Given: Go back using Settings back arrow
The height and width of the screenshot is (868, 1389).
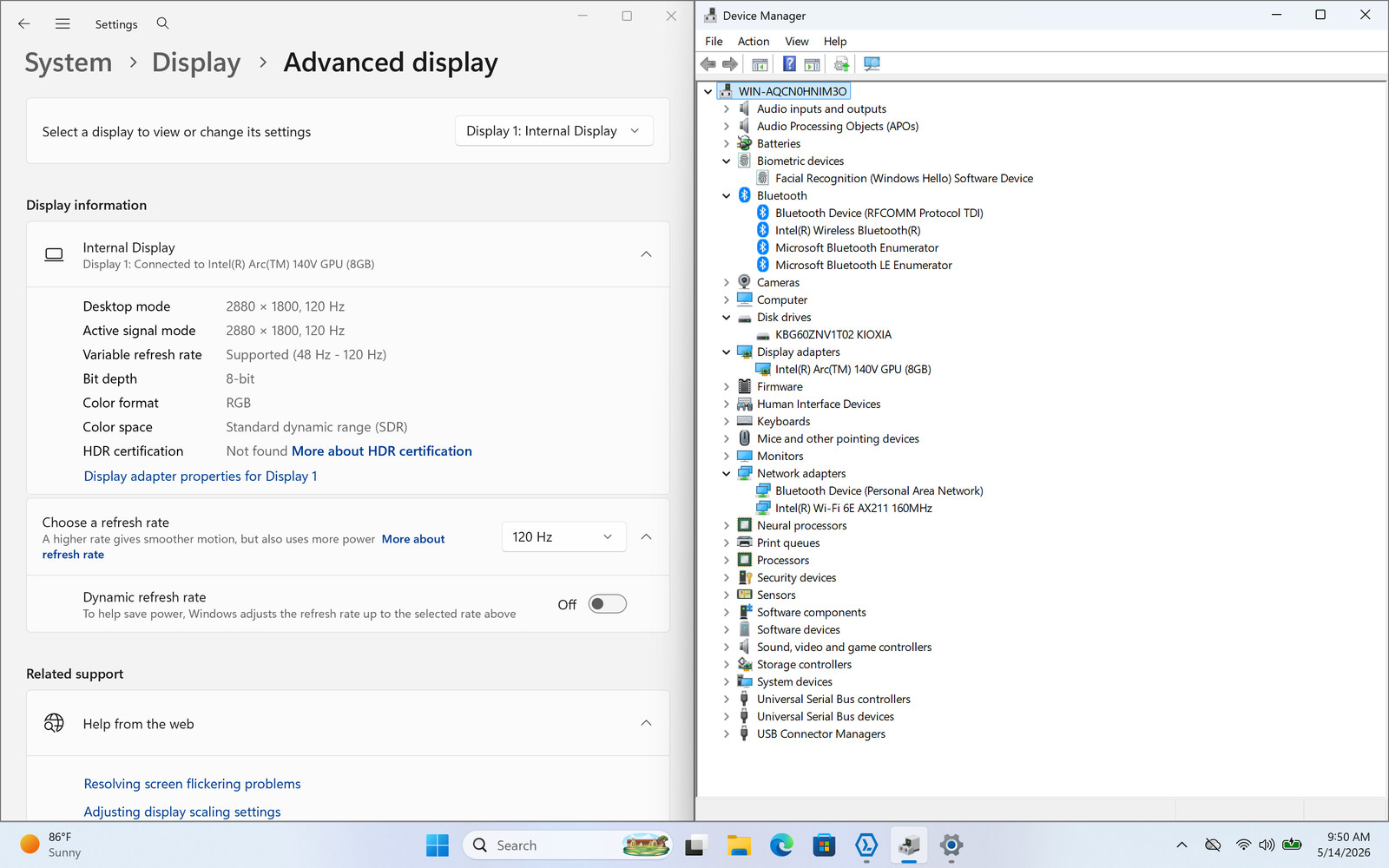Looking at the screenshot, I should [24, 23].
